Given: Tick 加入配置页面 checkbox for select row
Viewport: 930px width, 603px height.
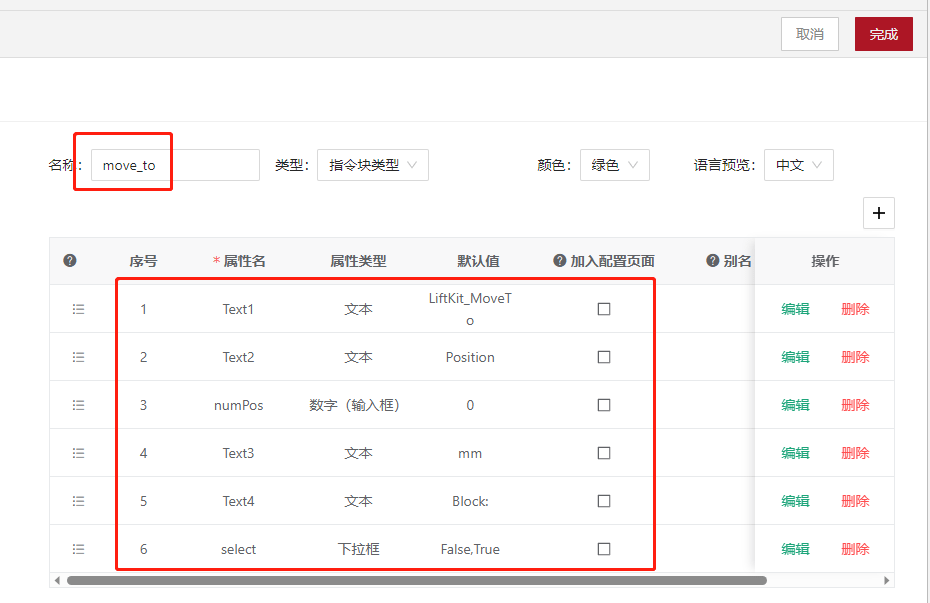Looking at the screenshot, I should (x=604, y=549).
